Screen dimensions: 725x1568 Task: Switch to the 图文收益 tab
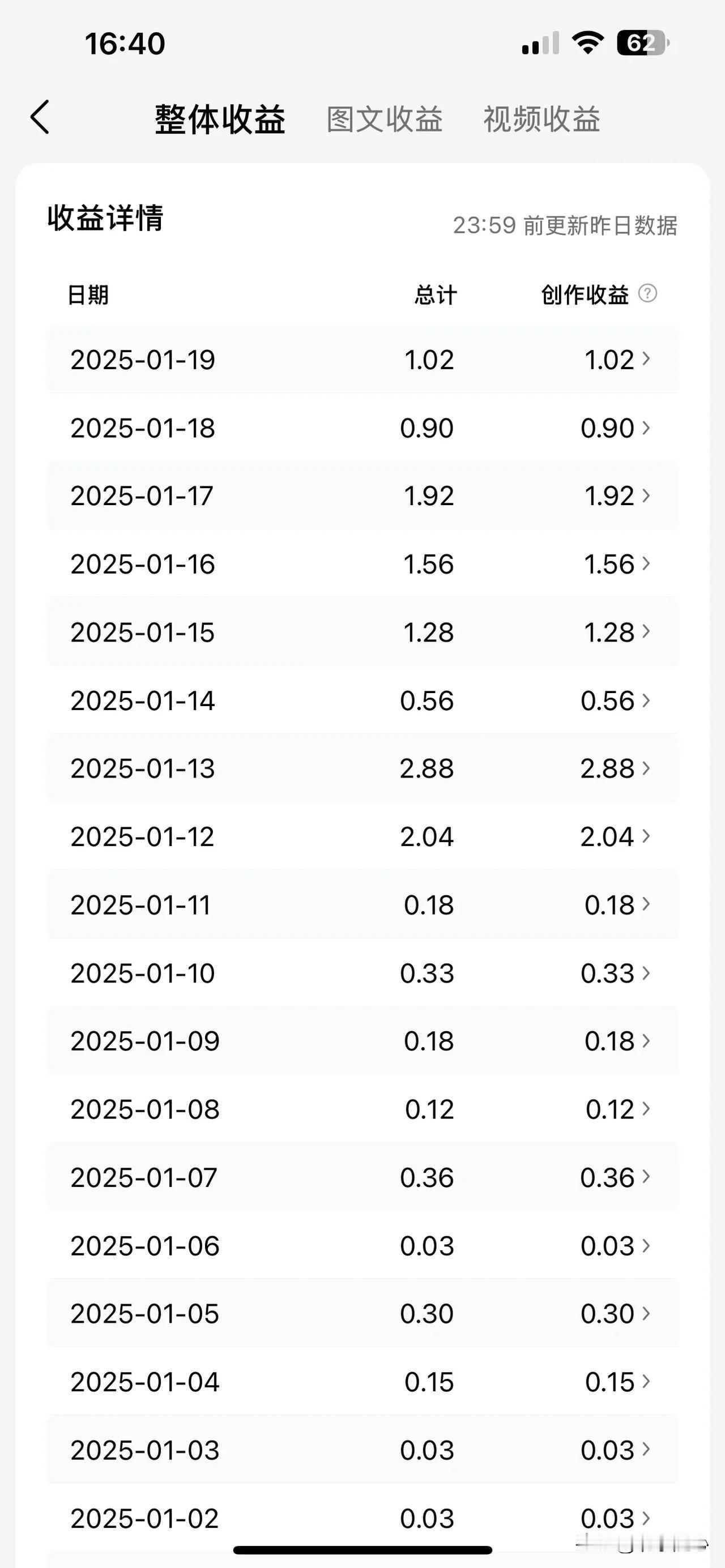385,119
